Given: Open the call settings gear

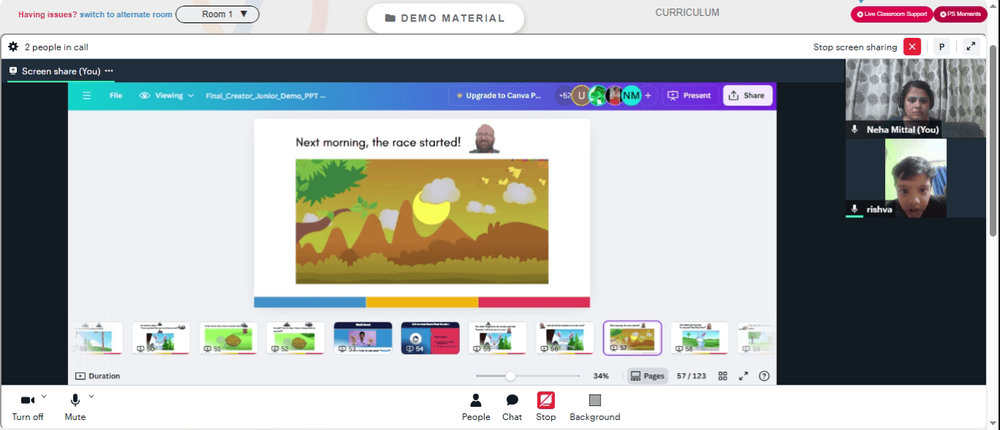Looking at the screenshot, I should point(13,47).
